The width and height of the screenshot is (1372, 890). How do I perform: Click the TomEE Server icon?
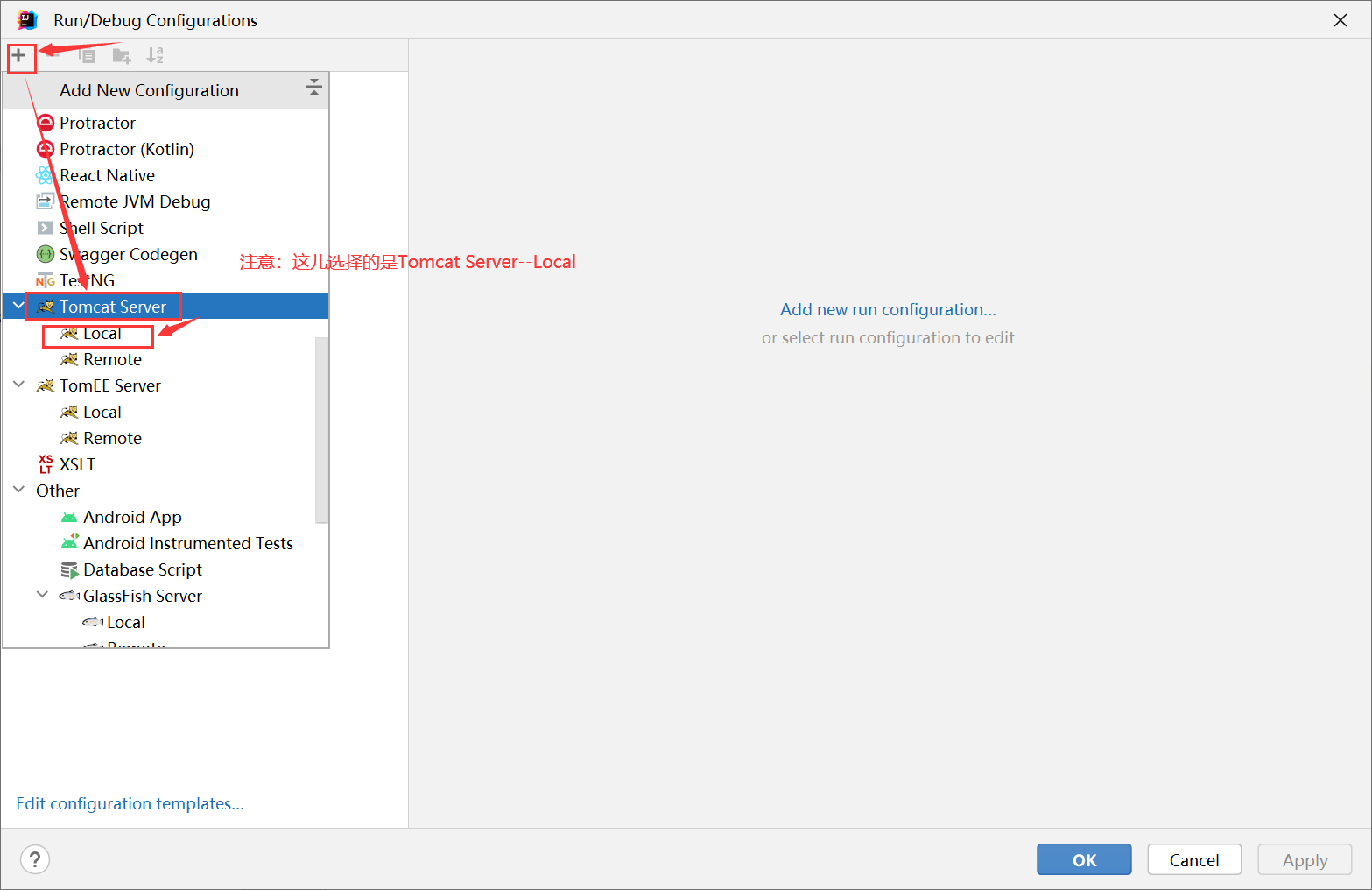[46, 385]
